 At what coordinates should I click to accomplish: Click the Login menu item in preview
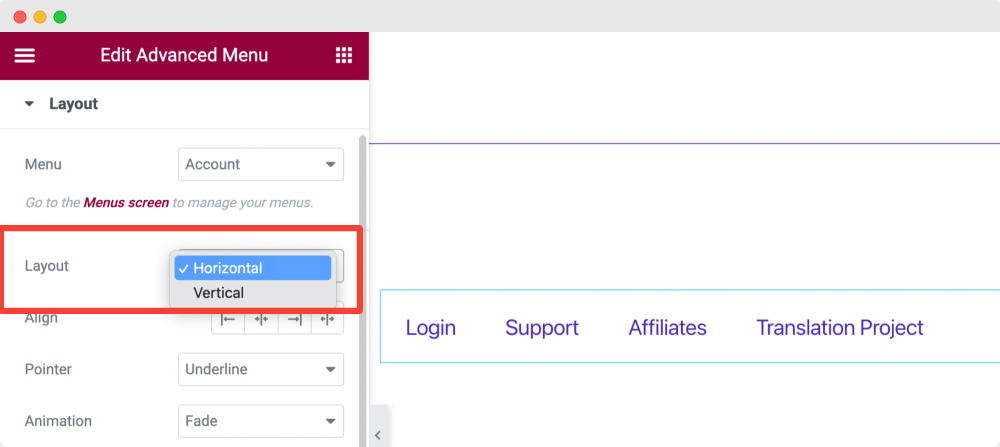431,328
